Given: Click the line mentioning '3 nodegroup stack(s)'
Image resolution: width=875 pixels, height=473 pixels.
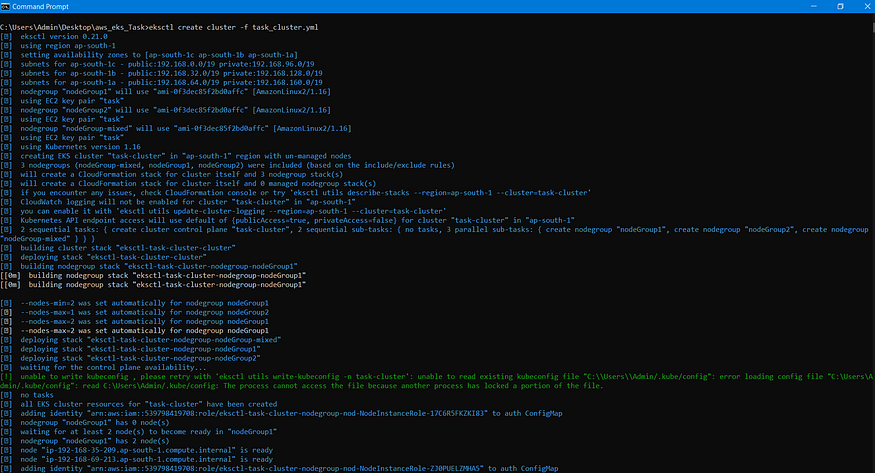Looking at the screenshot, I should 182,174.
